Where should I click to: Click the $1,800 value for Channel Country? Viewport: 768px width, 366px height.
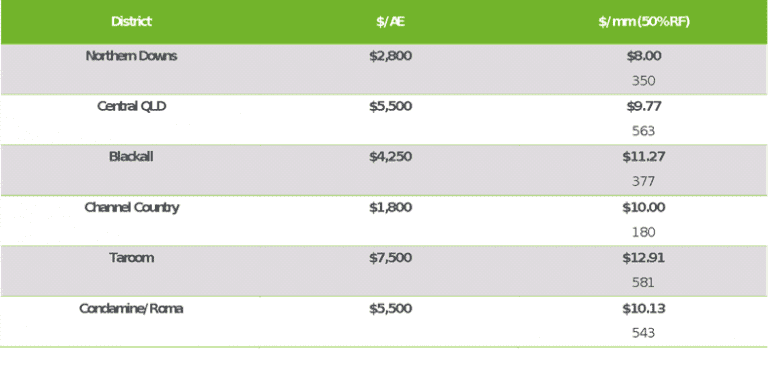click(390, 207)
